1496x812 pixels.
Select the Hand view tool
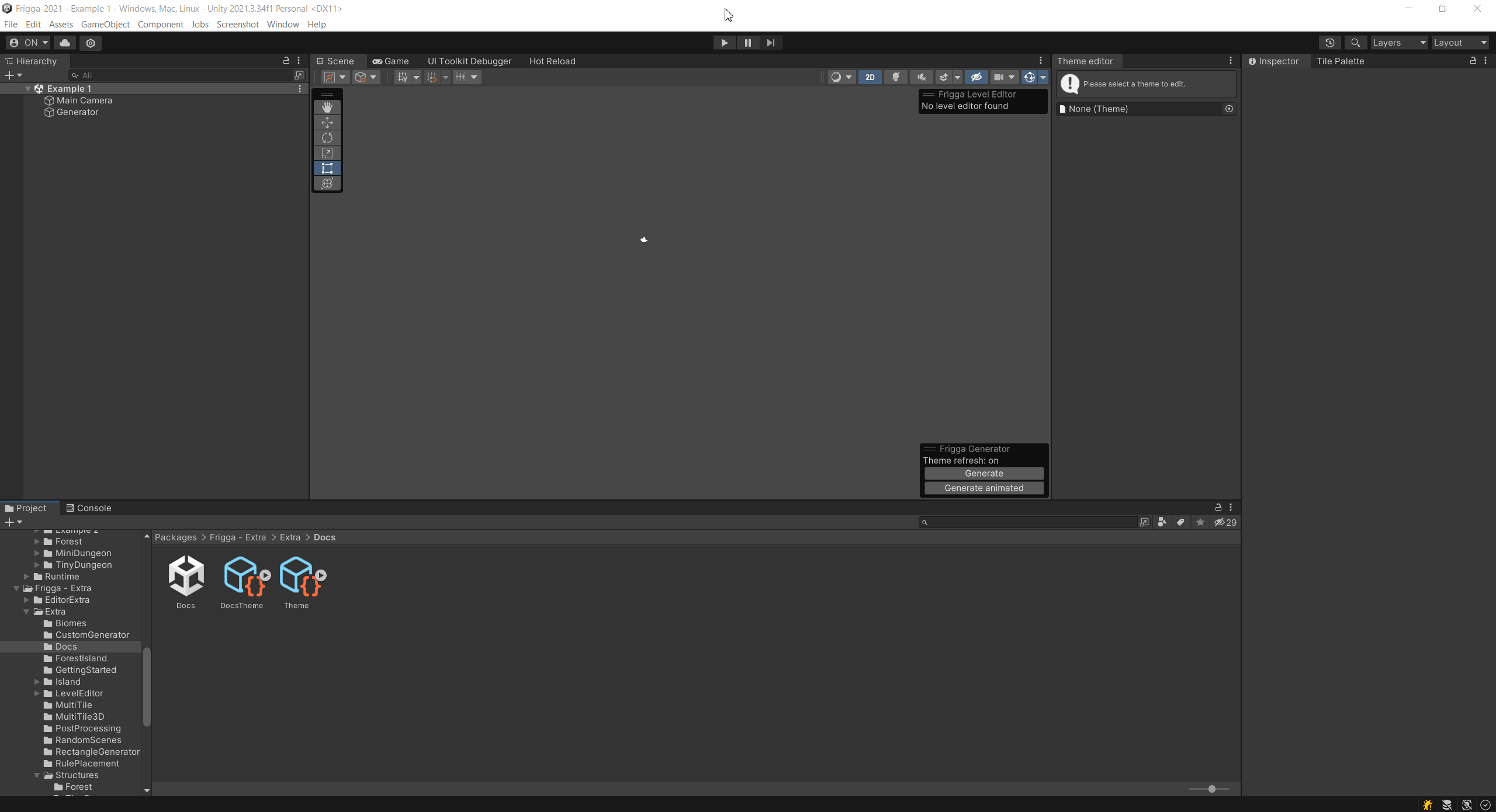click(327, 107)
